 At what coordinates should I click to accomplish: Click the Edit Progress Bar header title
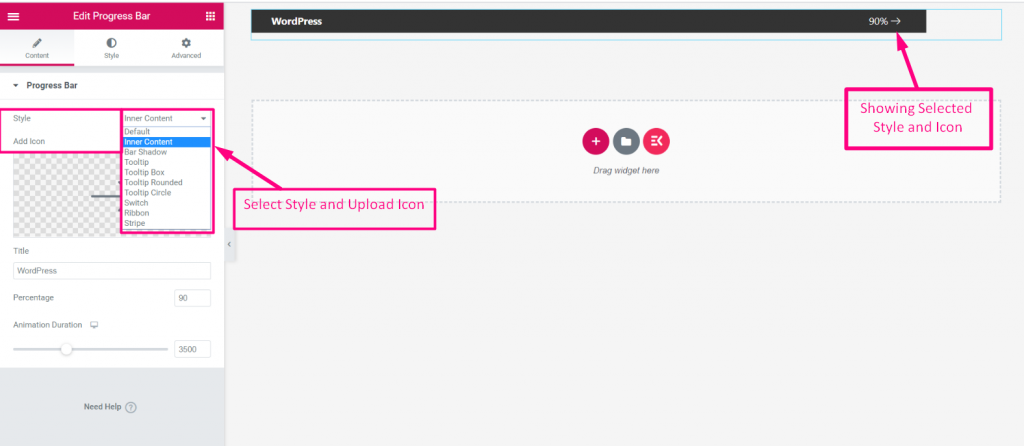[112, 16]
